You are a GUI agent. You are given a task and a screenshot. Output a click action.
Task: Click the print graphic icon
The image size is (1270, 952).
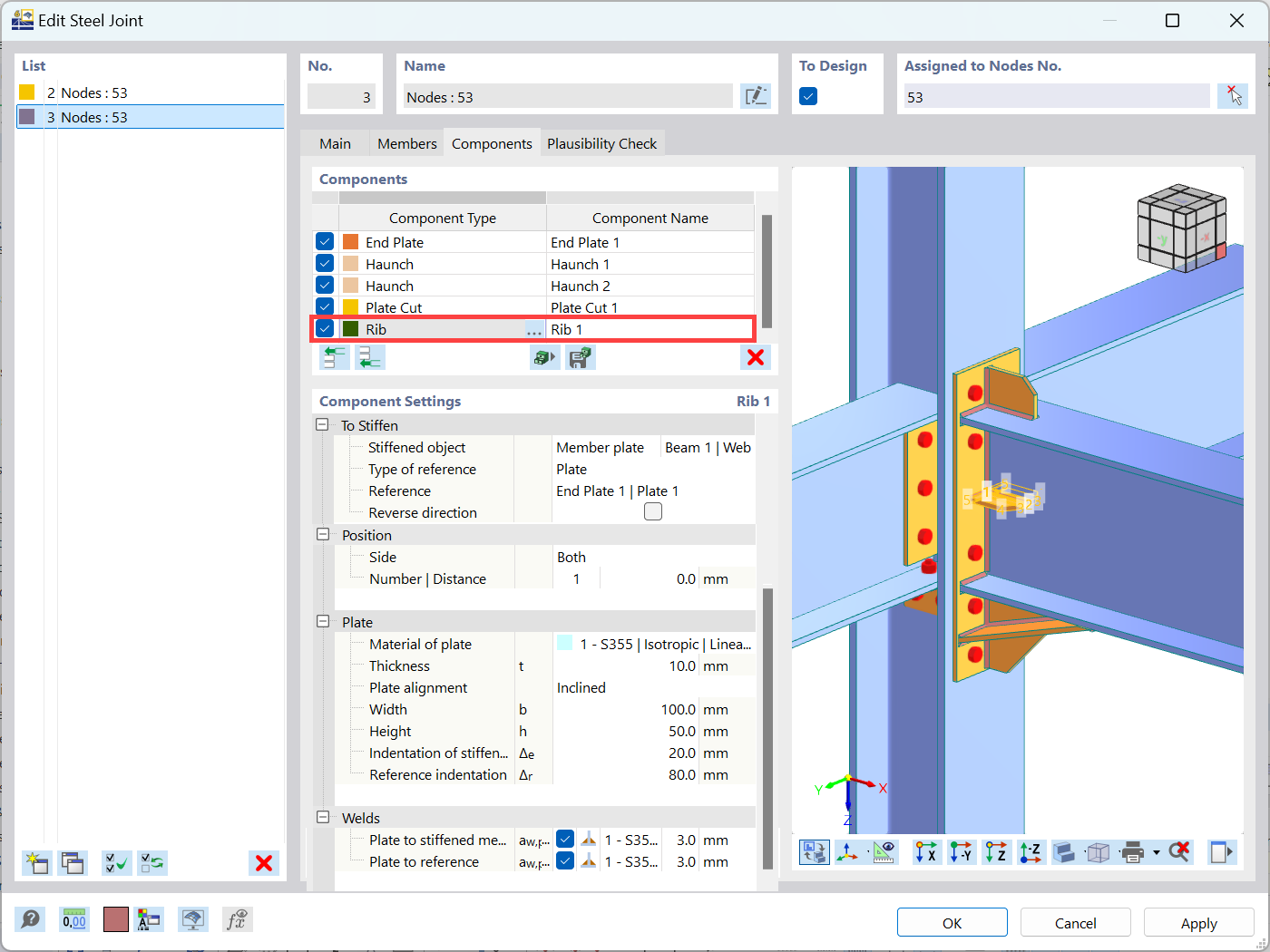[1132, 852]
